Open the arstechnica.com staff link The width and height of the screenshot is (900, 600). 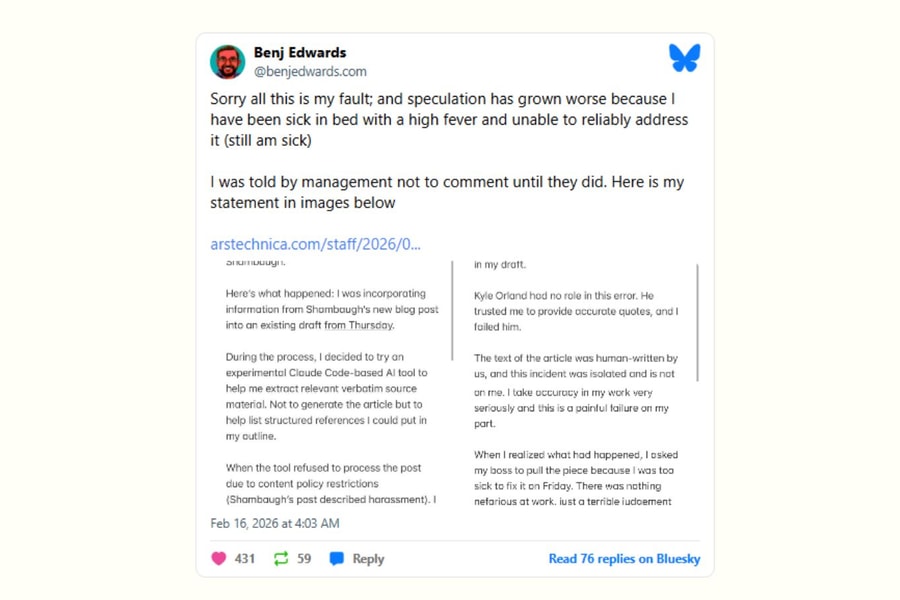[x=315, y=244]
